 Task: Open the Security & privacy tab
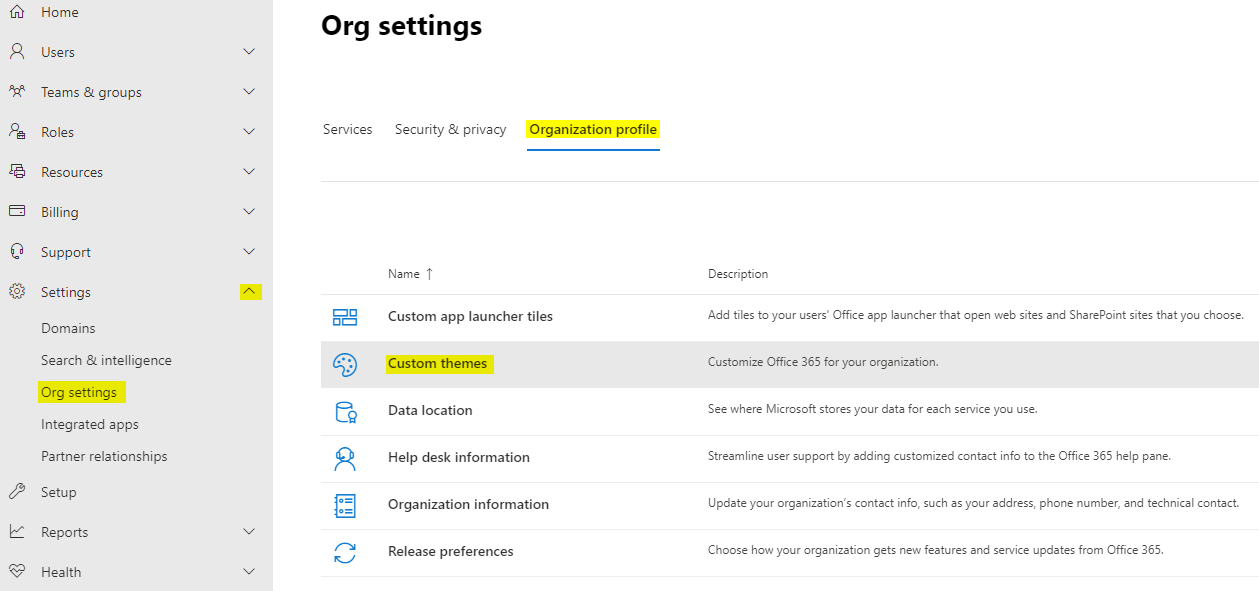450,129
